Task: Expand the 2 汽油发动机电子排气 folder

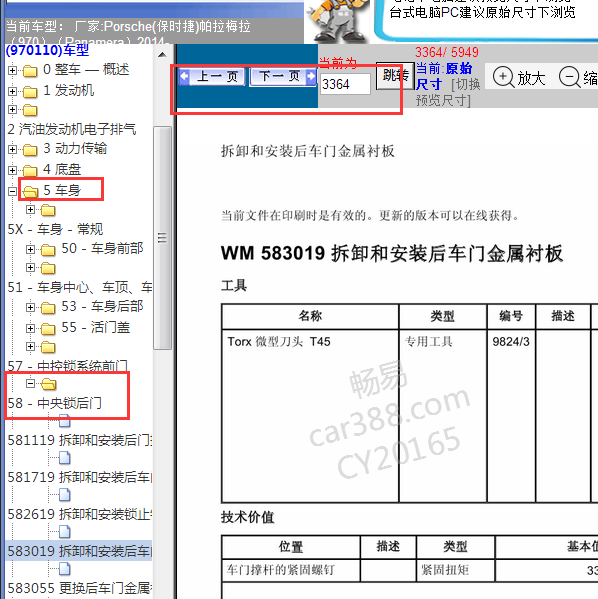Action: [12, 110]
